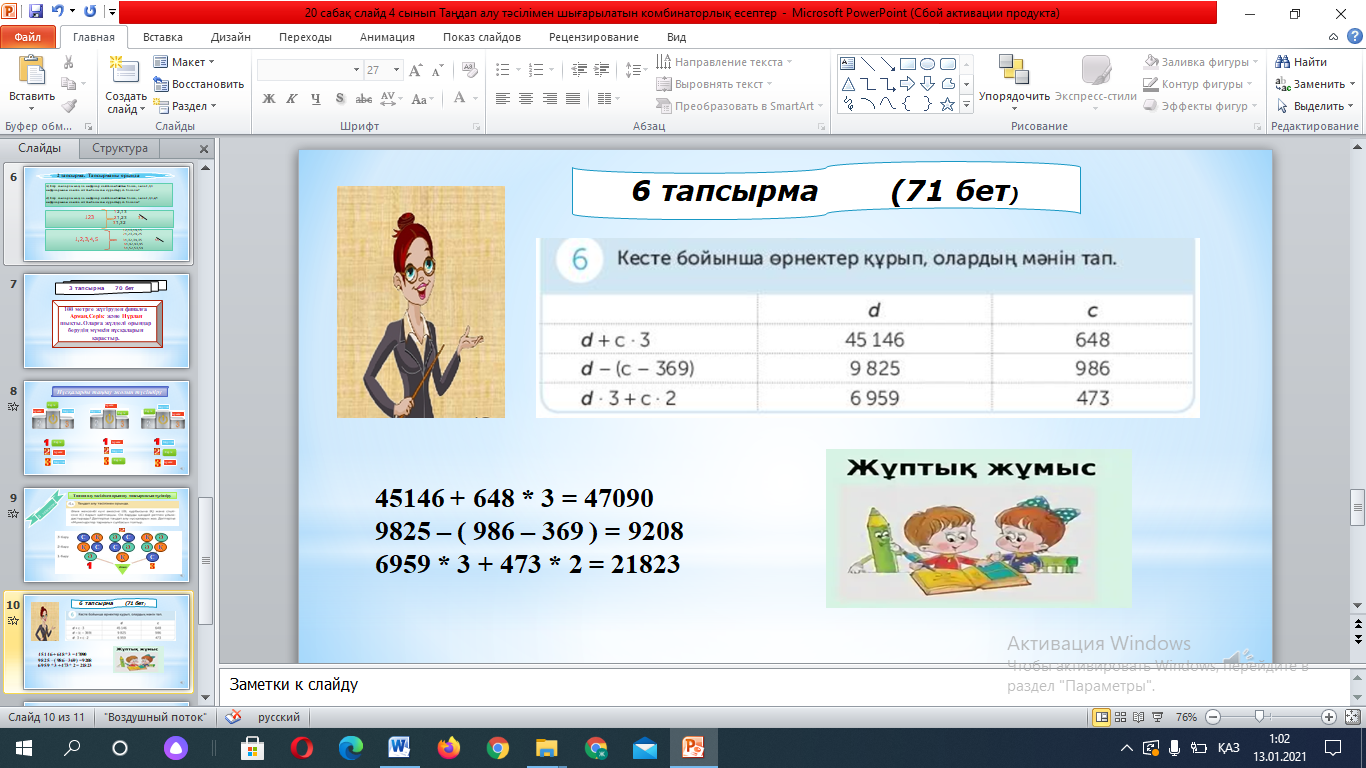Select the Oval shape in gallery
The image size is (1366, 768).
928,63
